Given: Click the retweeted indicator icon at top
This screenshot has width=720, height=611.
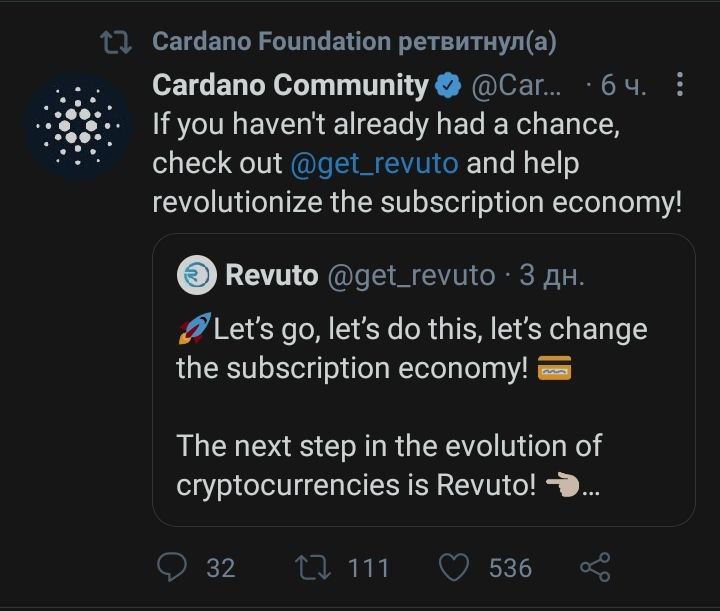Looking at the screenshot, I should pos(116,42).
